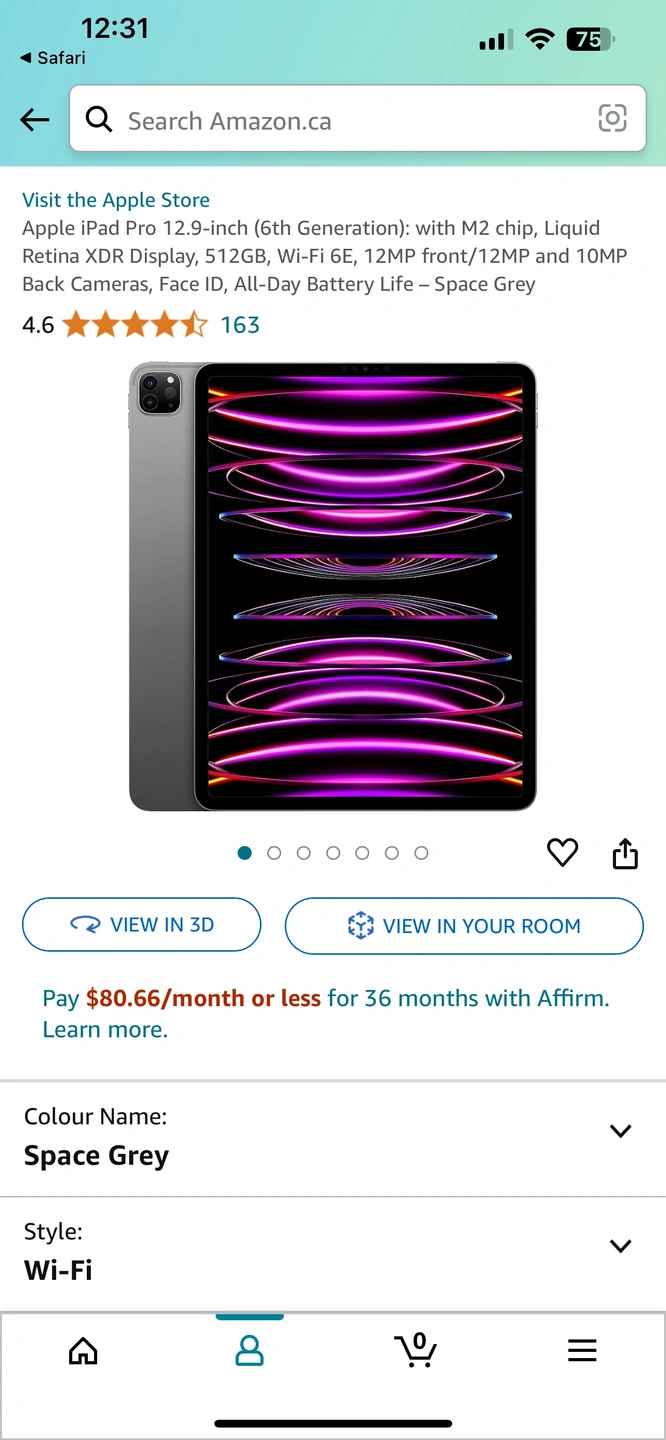
Task: Select the second image carousel dot
Action: [274, 853]
